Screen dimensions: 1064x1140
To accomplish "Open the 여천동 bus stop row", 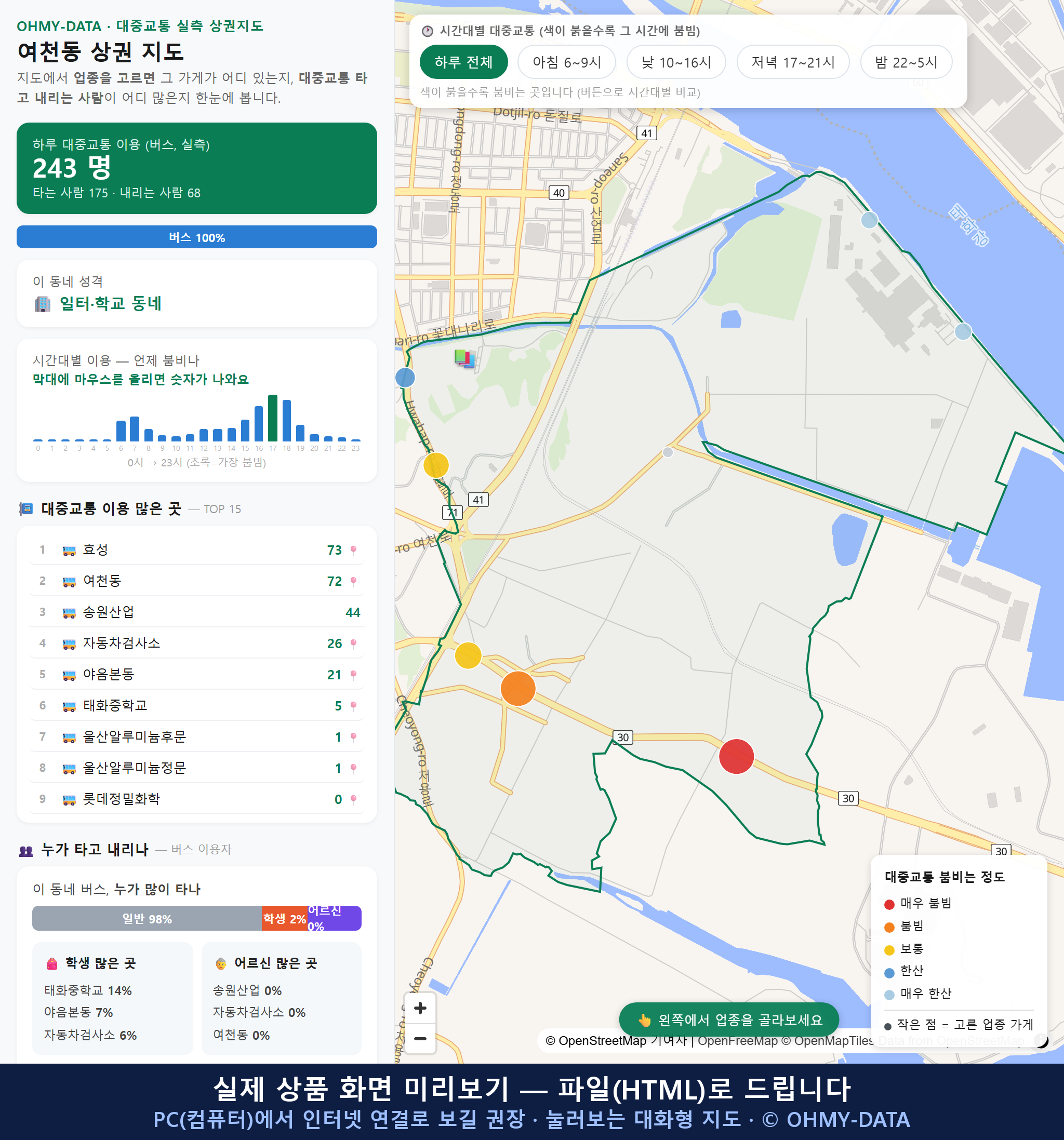I will coord(197,581).
